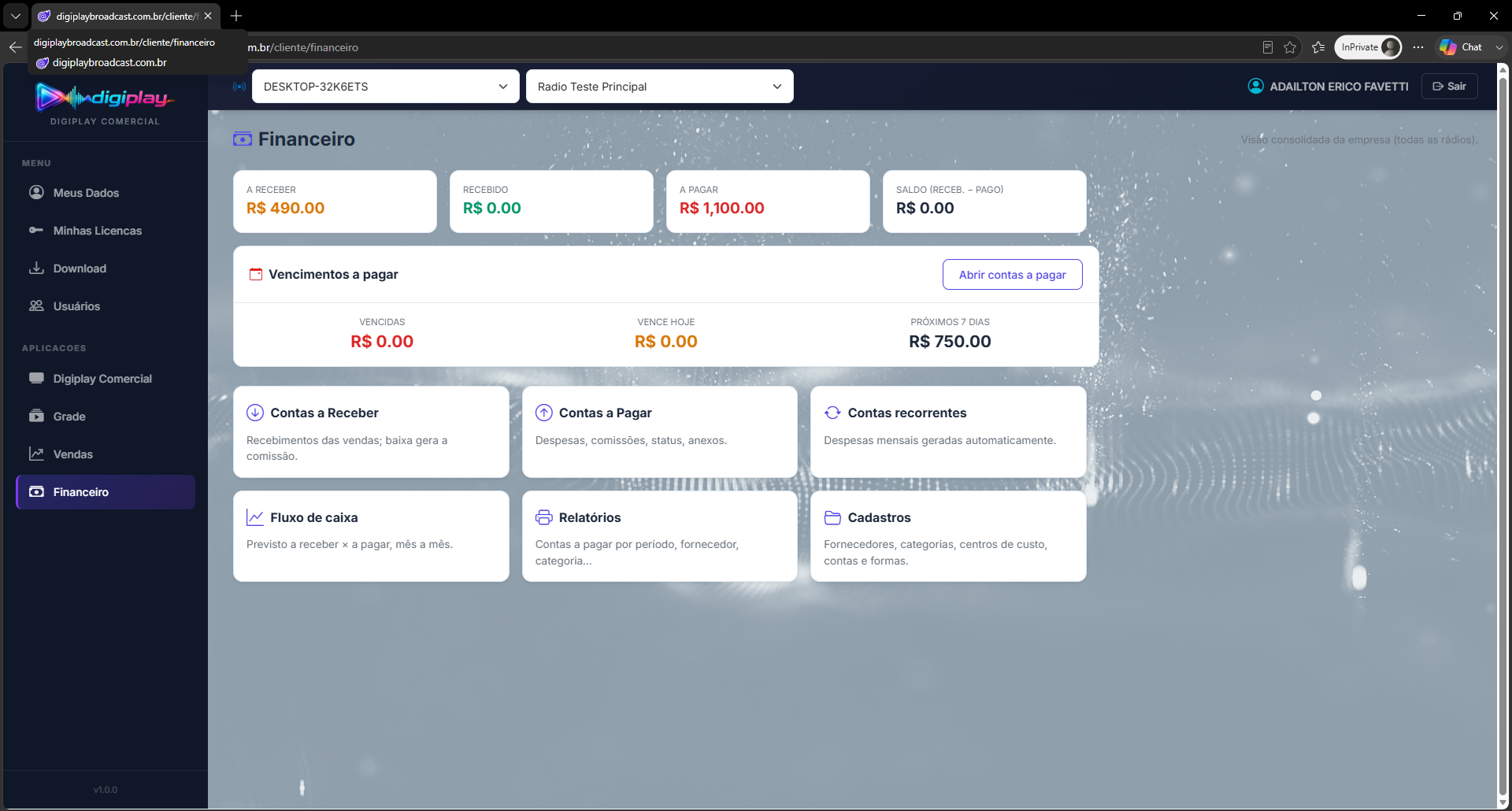
Task: Open Usuários menu item
Action: click(106, 306)
